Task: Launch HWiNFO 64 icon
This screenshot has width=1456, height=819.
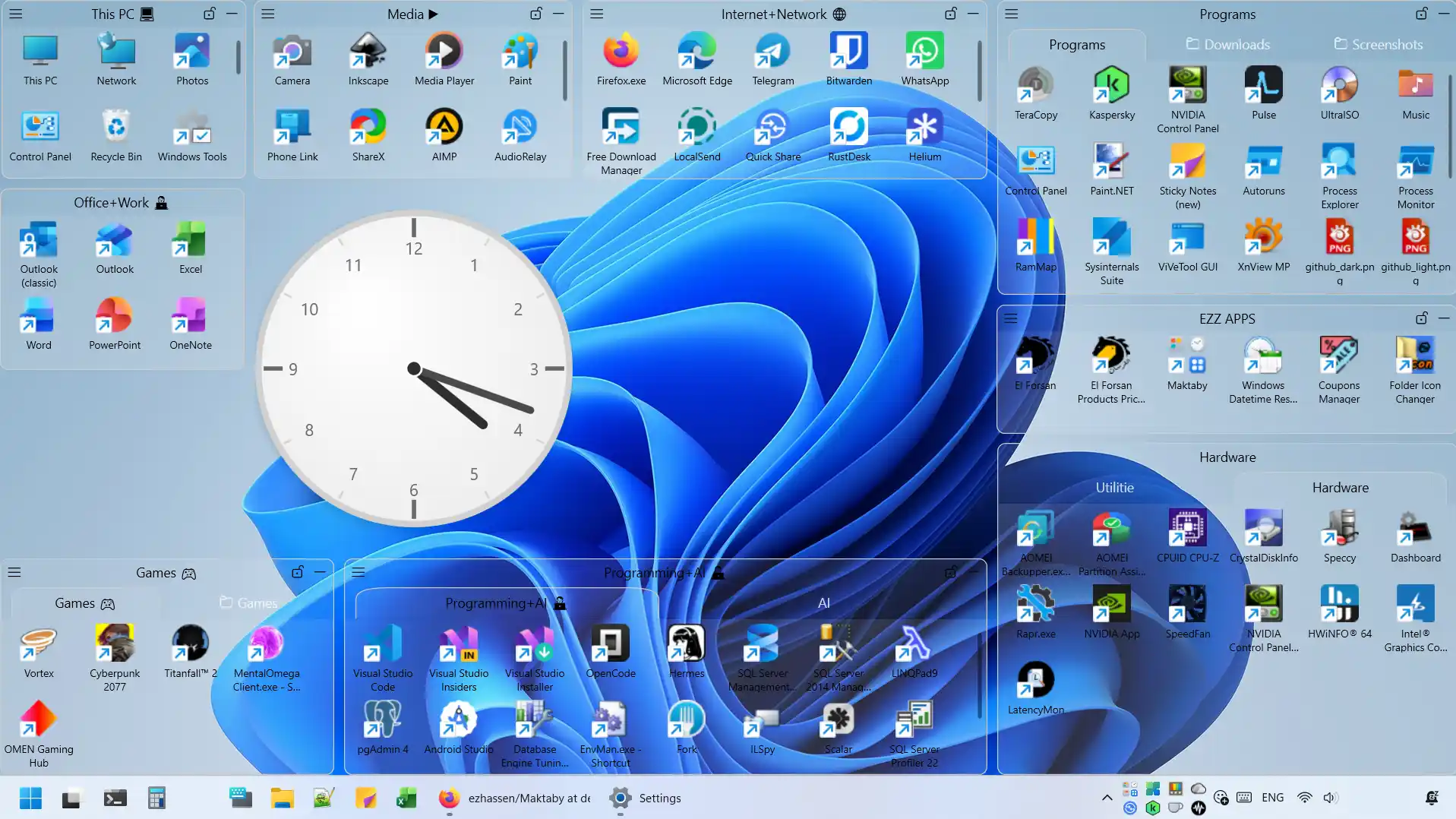Action: coord(1340,612)
